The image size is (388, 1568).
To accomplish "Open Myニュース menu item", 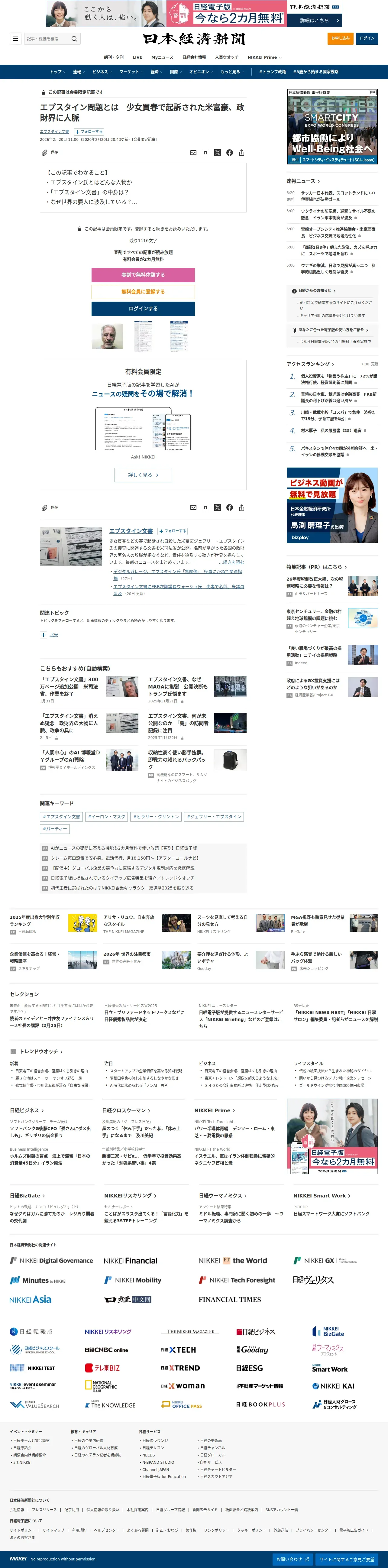I will click(x=162, y=57).
